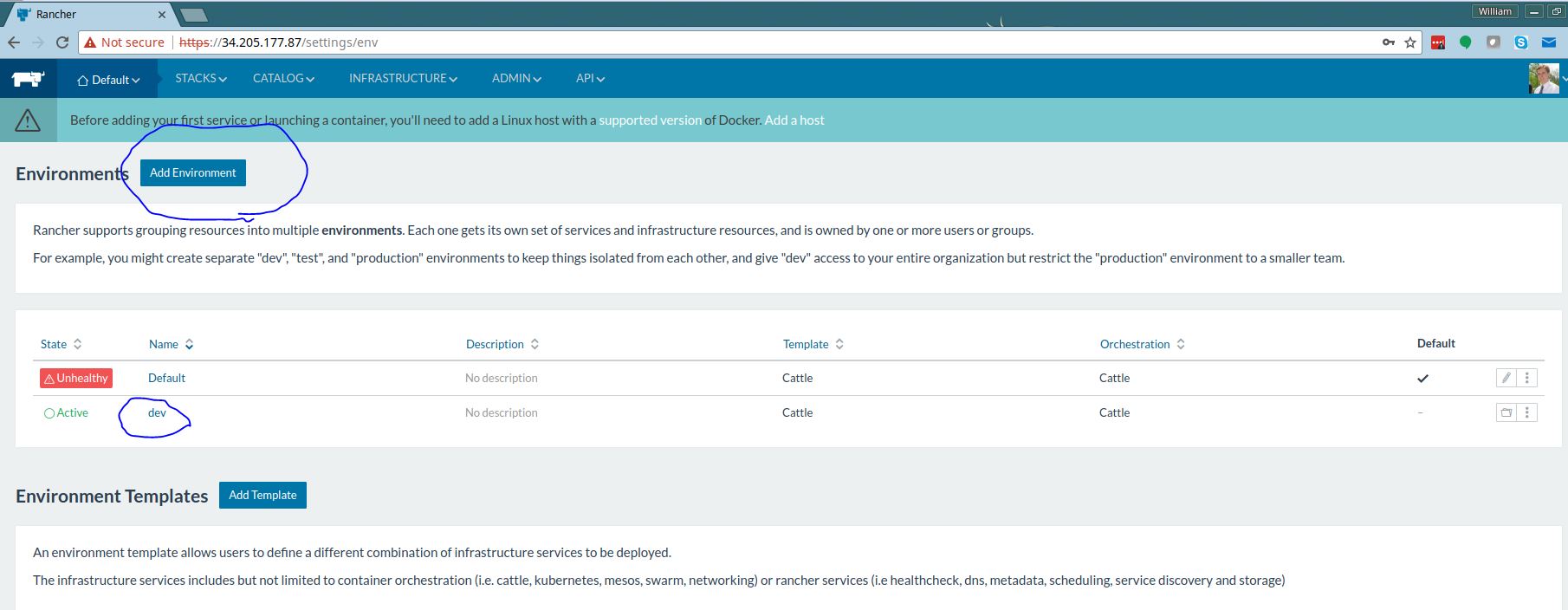
Task: Sort table by Description column
Action: (502, 344)
